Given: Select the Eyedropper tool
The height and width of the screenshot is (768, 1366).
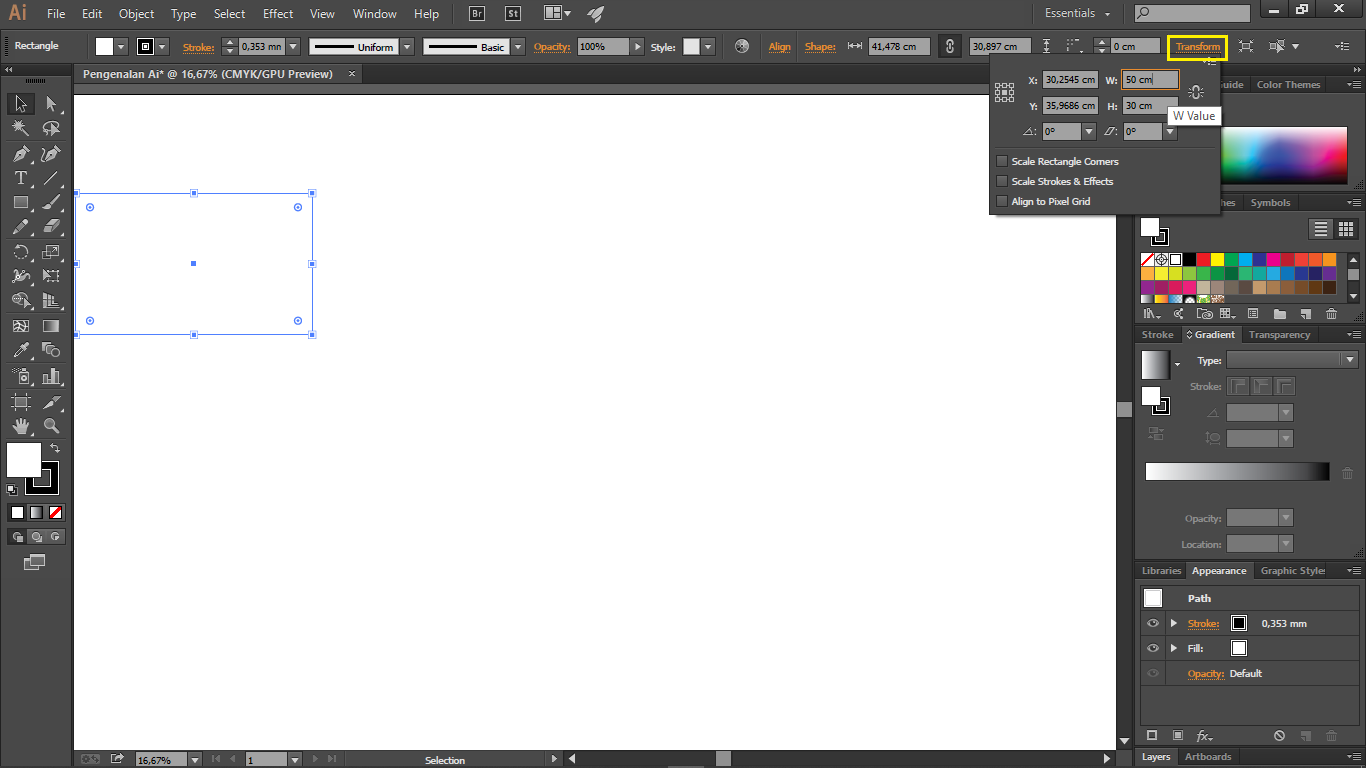Looking at the screenshot, I should [x=20, y=350].
